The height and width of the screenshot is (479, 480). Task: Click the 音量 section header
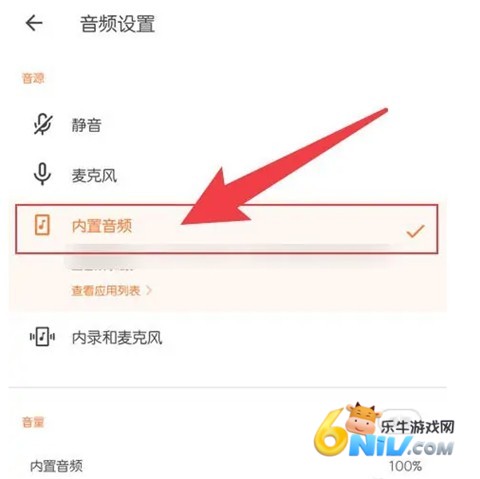[33, 422]
